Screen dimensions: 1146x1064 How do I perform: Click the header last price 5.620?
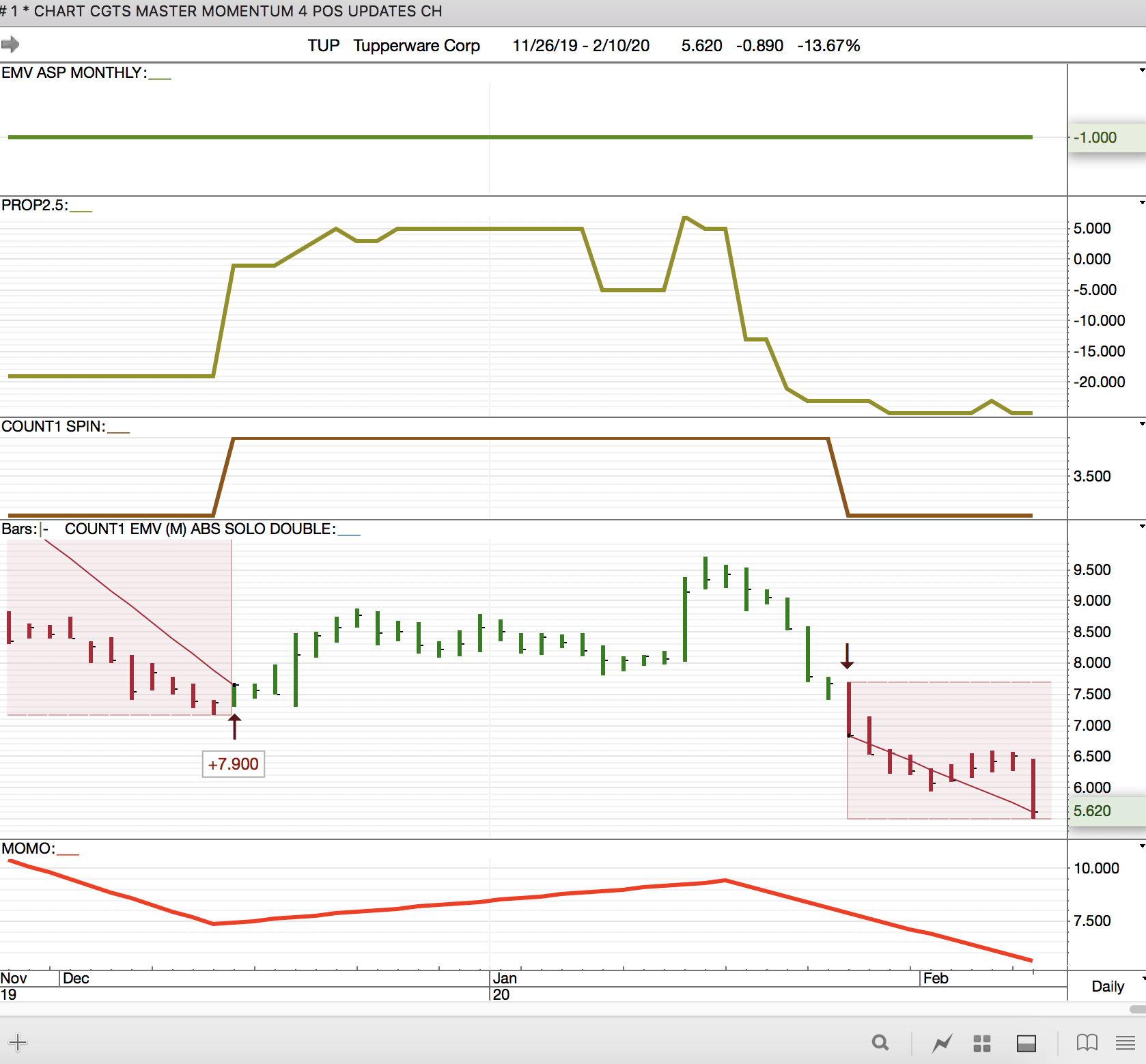tap(701, 46)
